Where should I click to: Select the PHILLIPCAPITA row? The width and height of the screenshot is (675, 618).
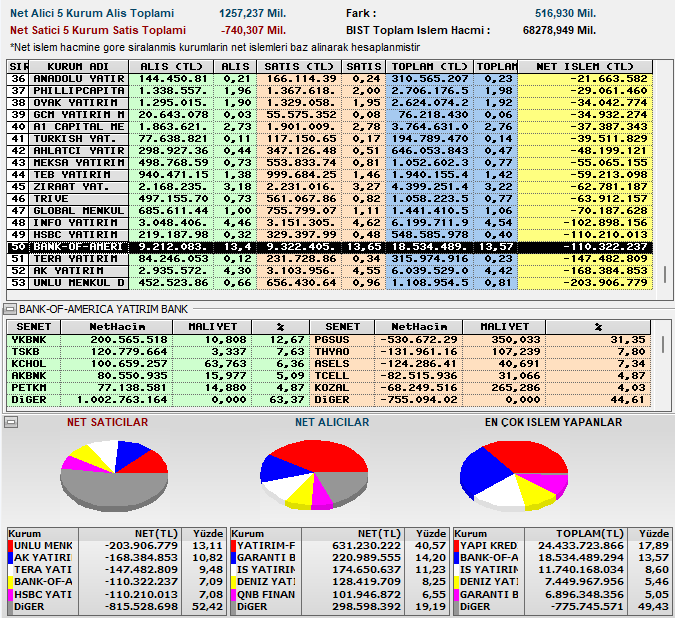click(x=330, y=91)
